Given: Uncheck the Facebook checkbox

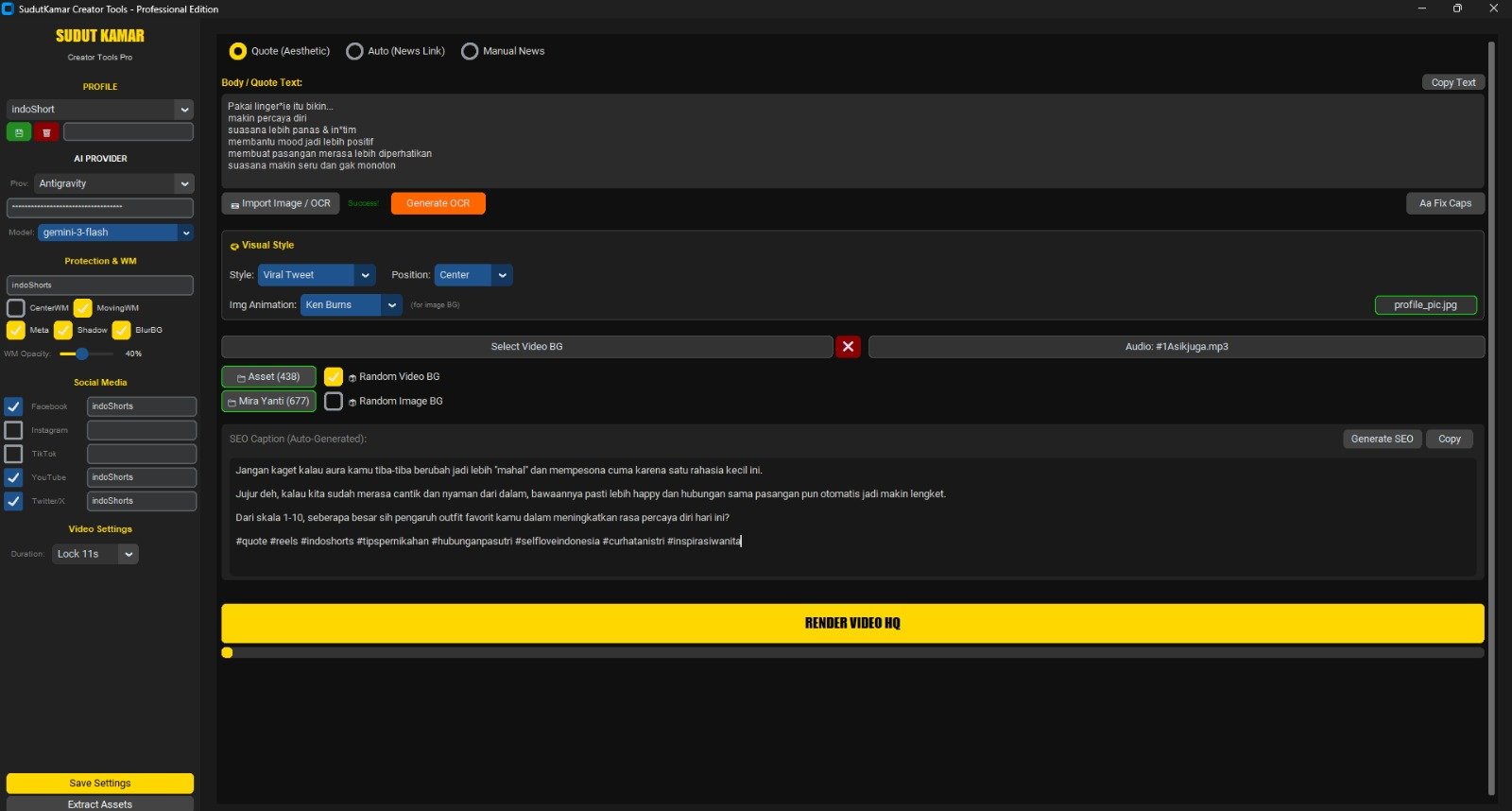Looking at the screenshot, I should [x=13, y=406].
